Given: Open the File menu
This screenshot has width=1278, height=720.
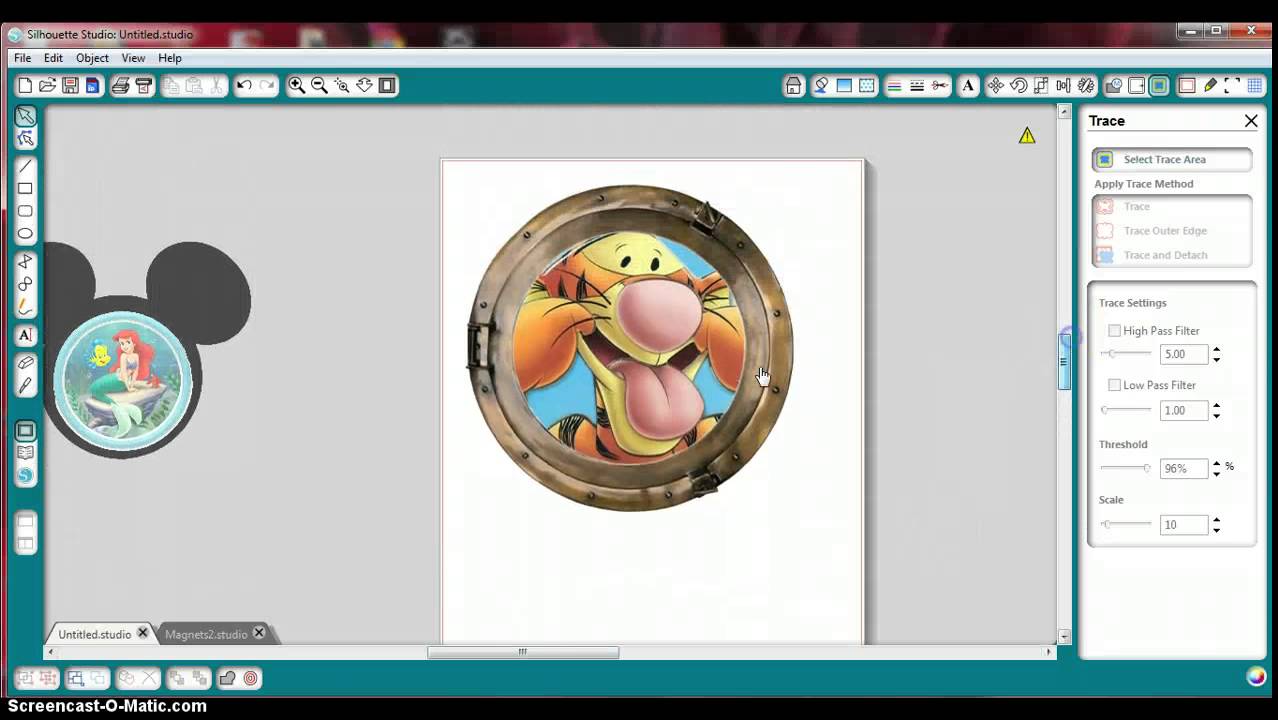Looking at the screenshot, I should click(x=22, y=58).
